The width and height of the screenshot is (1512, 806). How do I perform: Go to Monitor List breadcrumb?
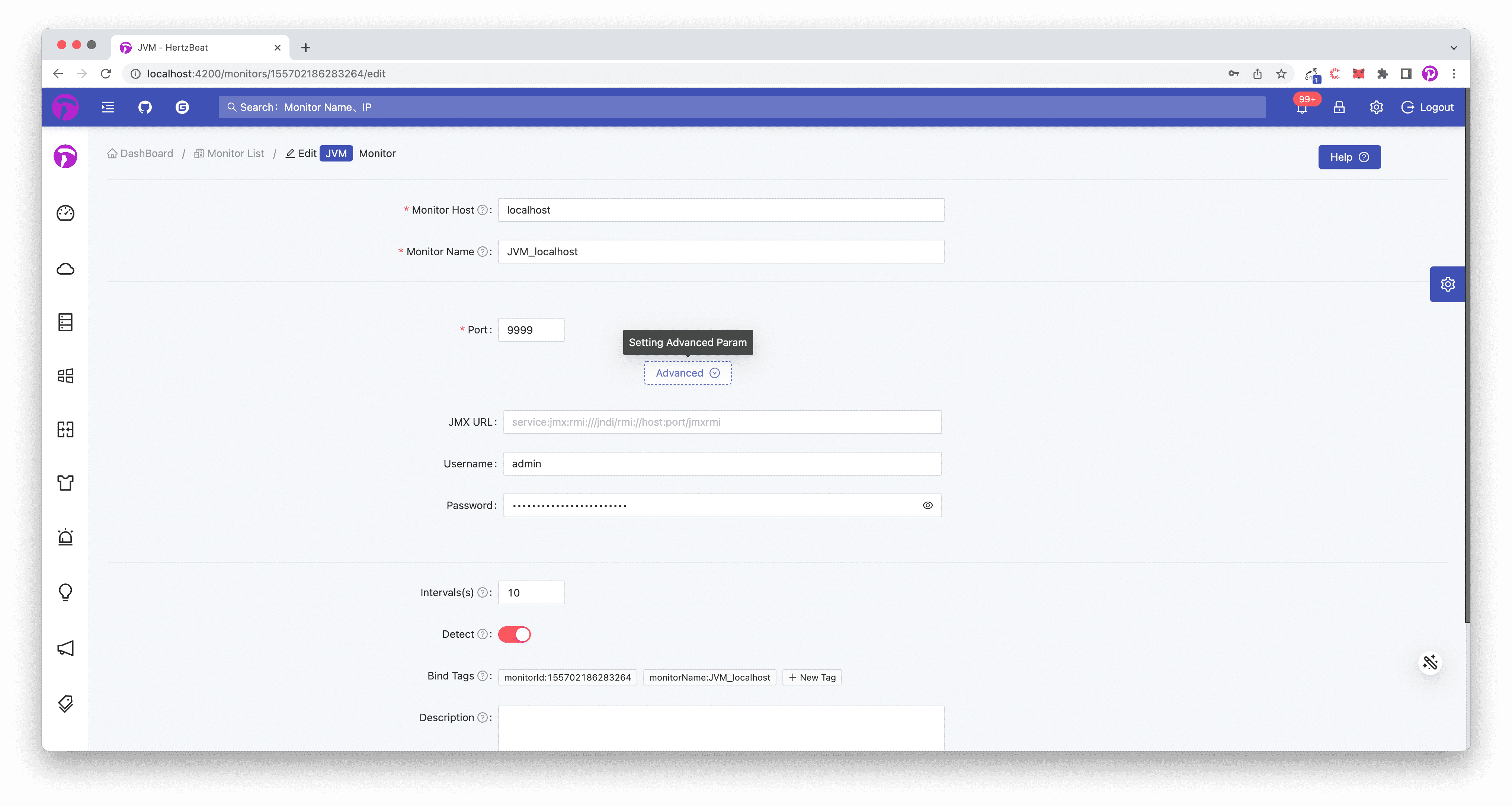coord(229,153)
